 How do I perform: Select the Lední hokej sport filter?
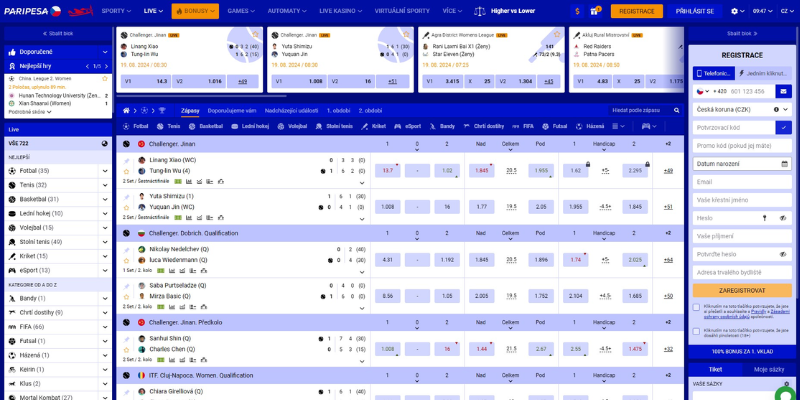pyautogui.click(x=250, y=126)
